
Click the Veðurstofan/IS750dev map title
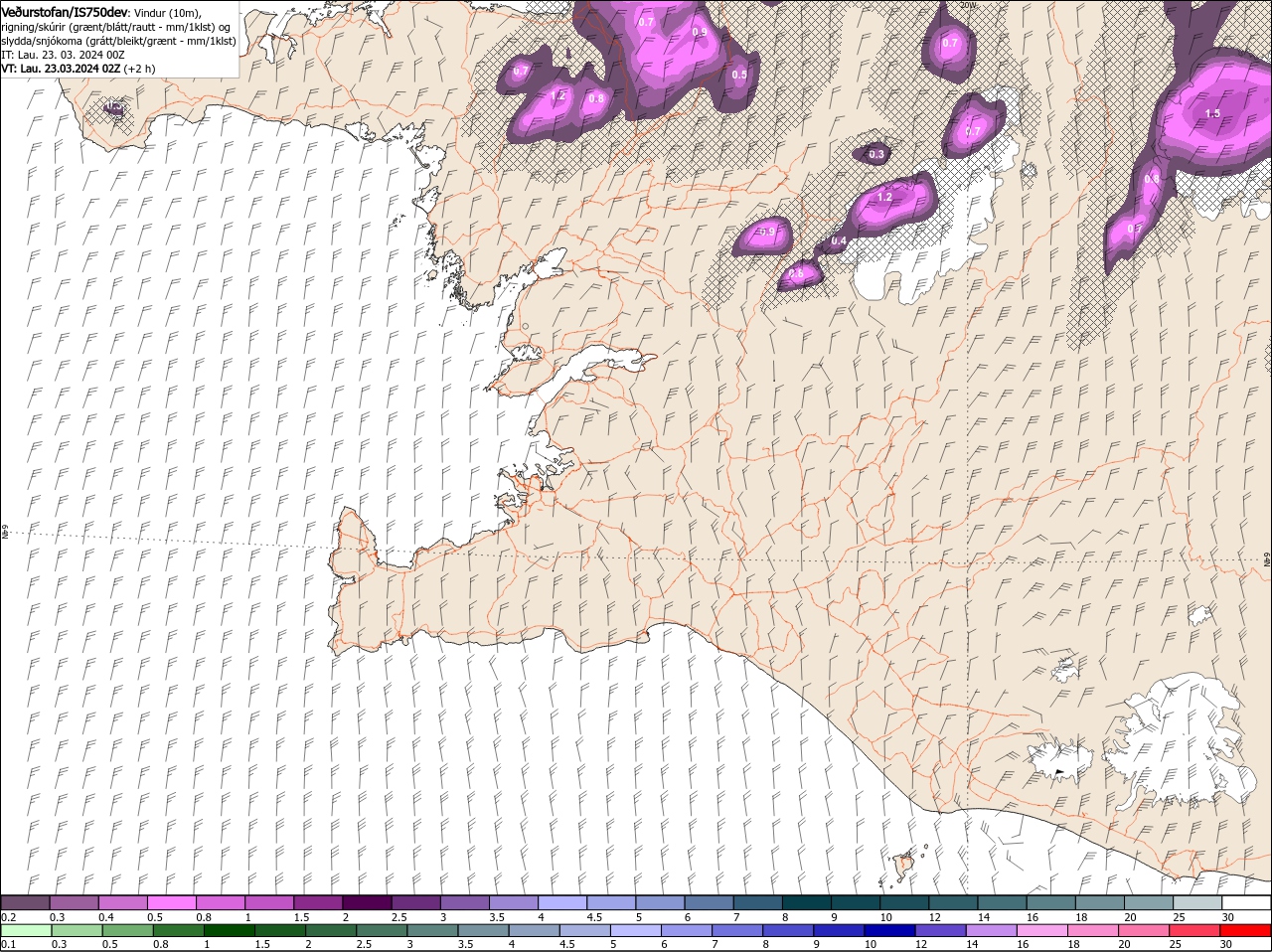(65, 11)
